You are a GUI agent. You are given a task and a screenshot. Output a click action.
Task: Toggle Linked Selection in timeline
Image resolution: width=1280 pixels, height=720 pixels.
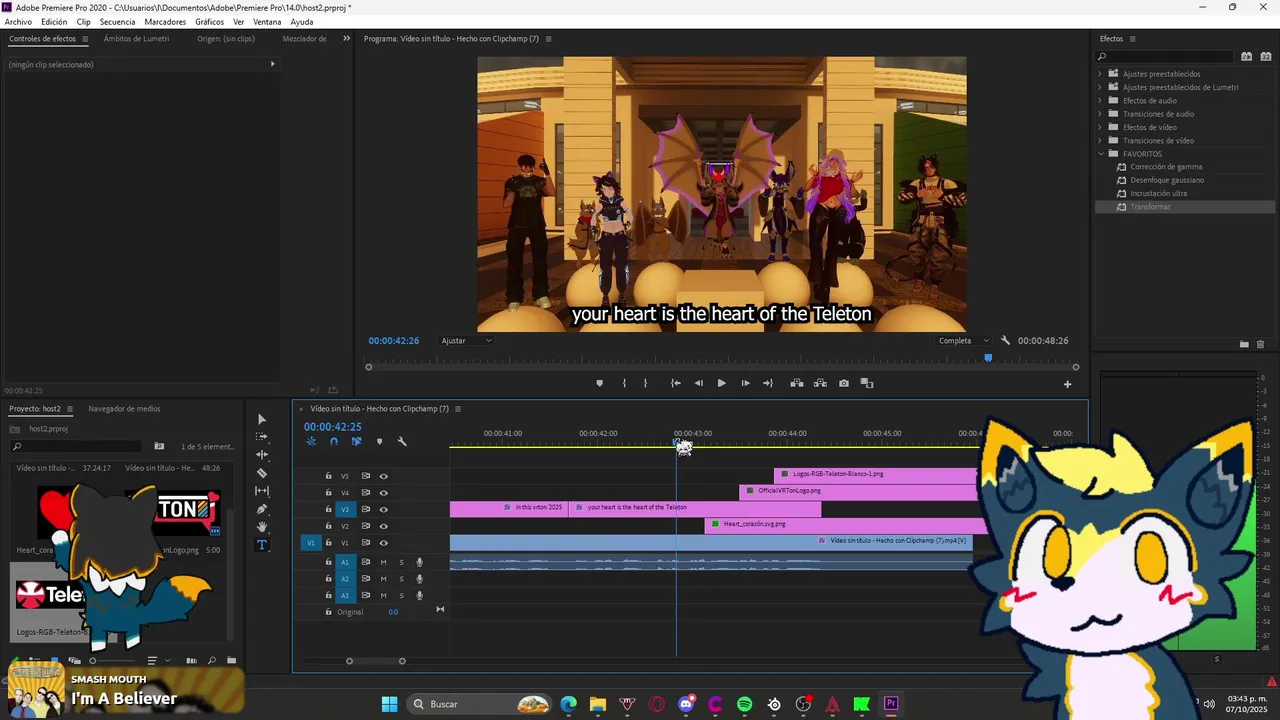[x=356, y=441]
